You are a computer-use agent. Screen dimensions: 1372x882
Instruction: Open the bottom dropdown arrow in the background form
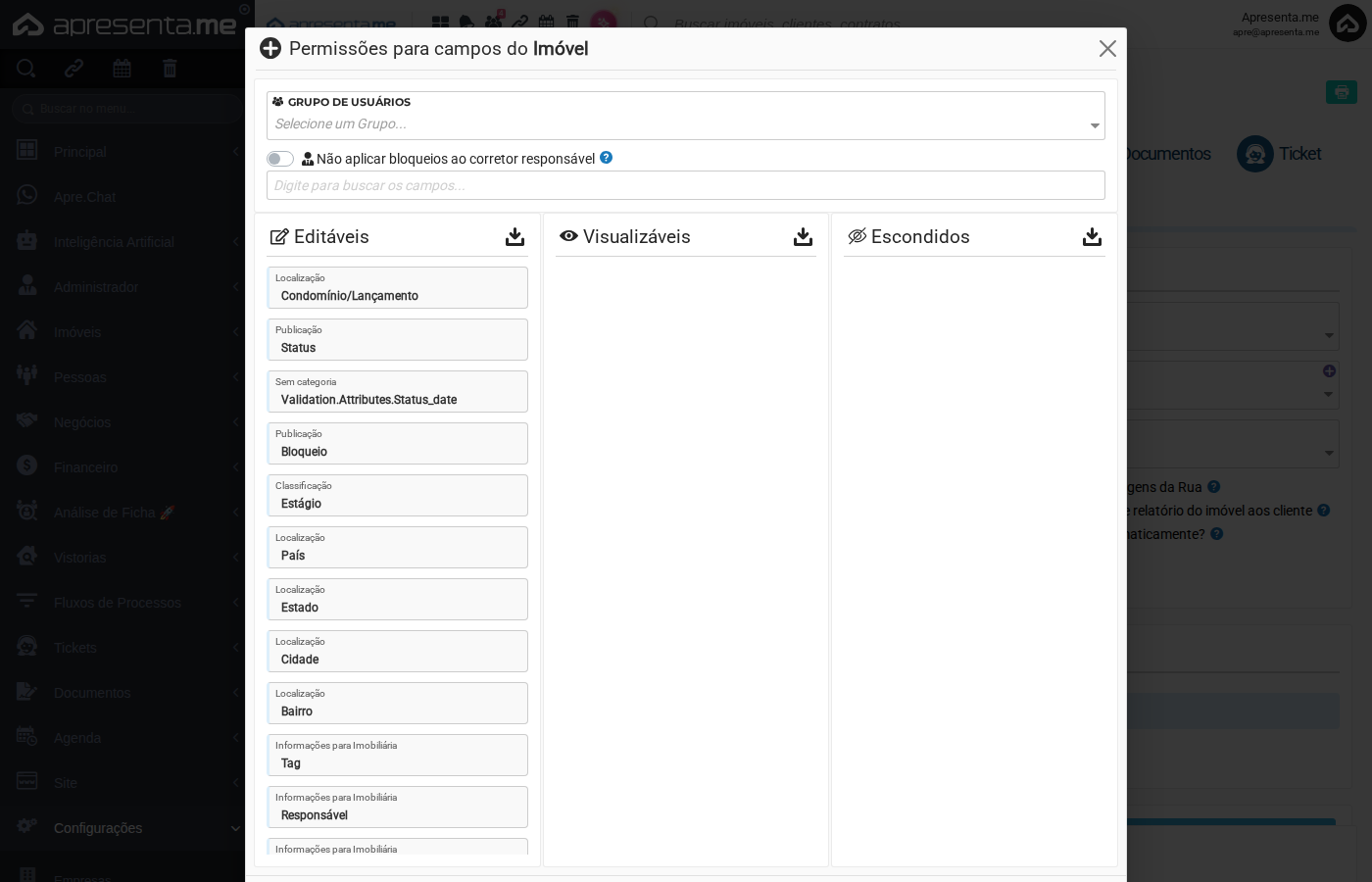tap(1329, 453)
